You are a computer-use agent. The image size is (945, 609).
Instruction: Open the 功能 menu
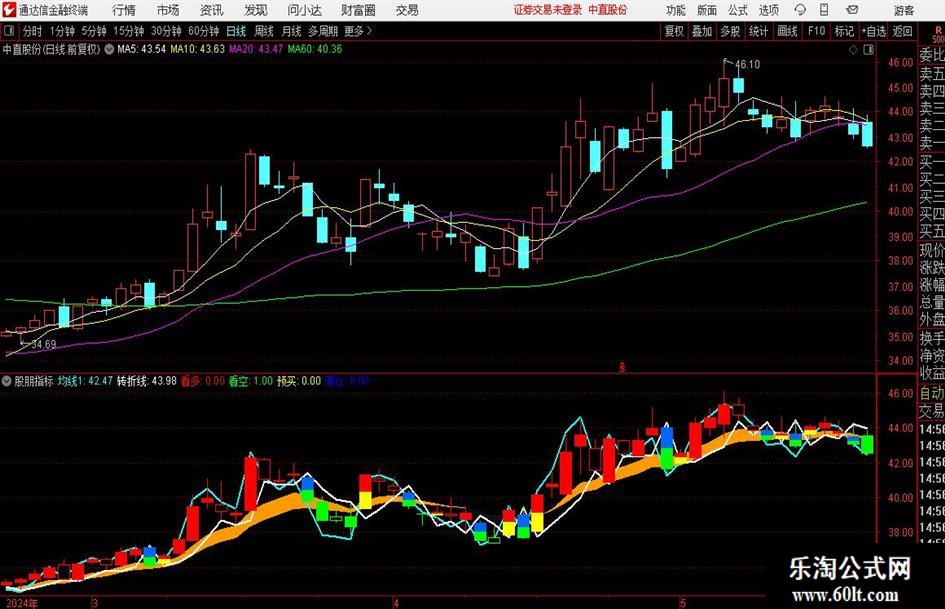pos(676,10)
